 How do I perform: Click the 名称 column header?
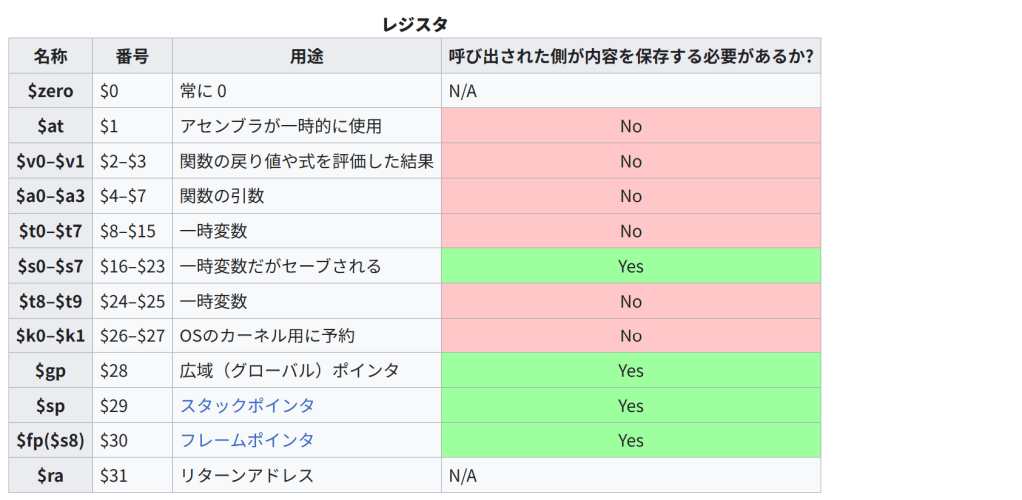coord(50,56)
